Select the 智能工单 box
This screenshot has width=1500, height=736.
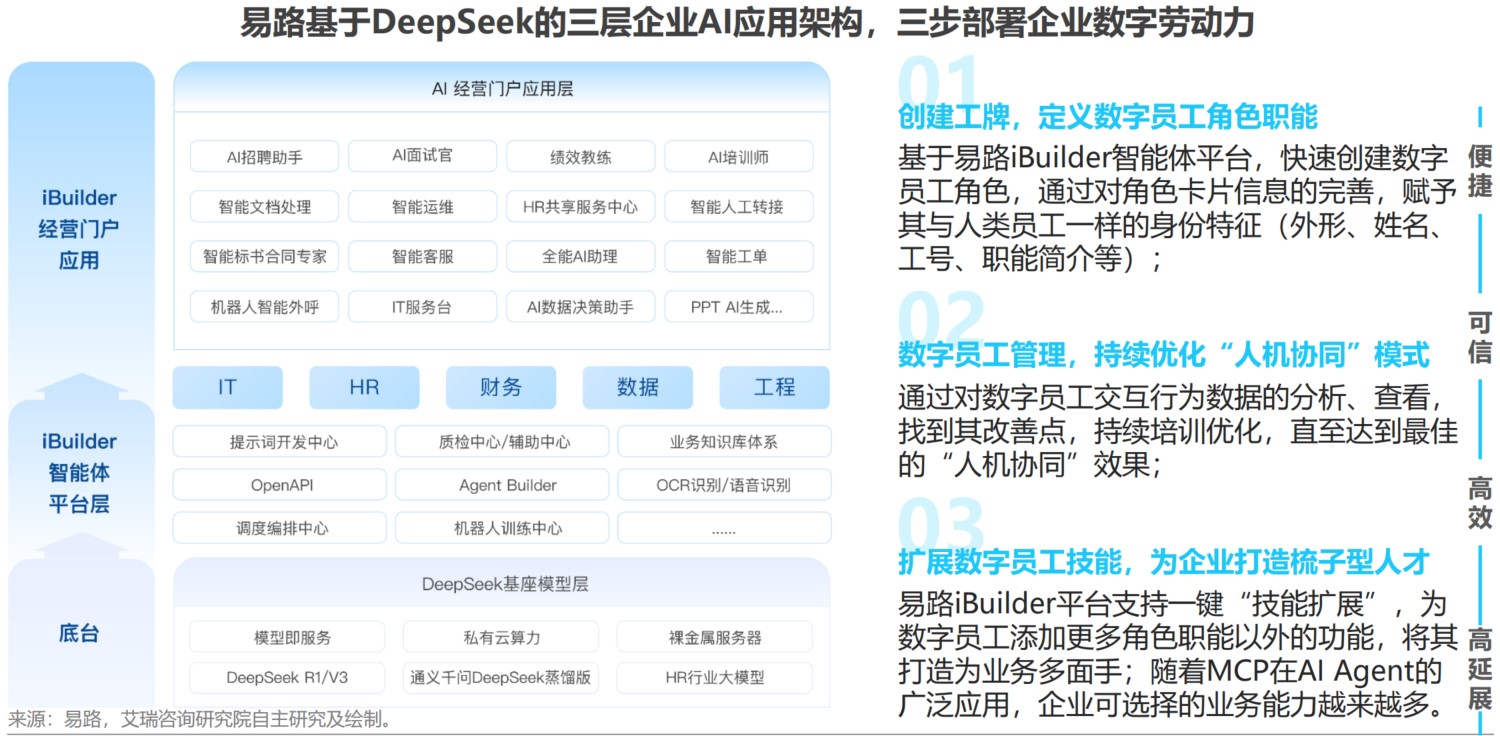[x=738, y=256]
